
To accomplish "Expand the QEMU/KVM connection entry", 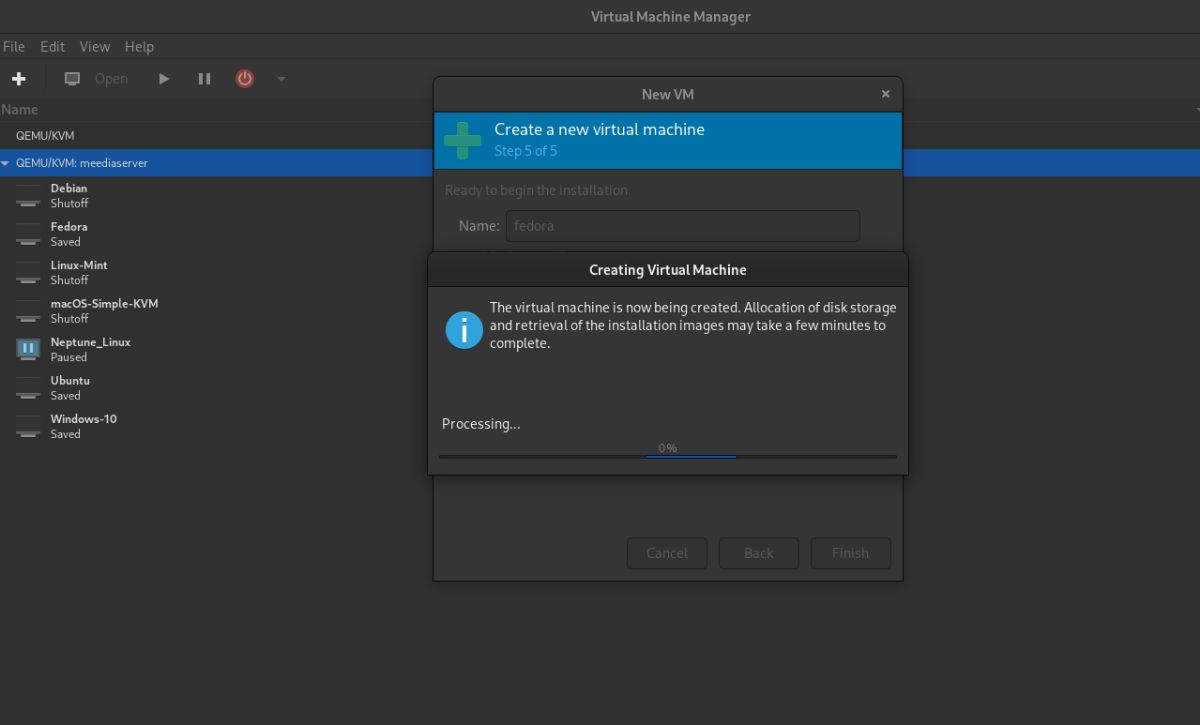I will pyautogui.click(x=44, y=135).
